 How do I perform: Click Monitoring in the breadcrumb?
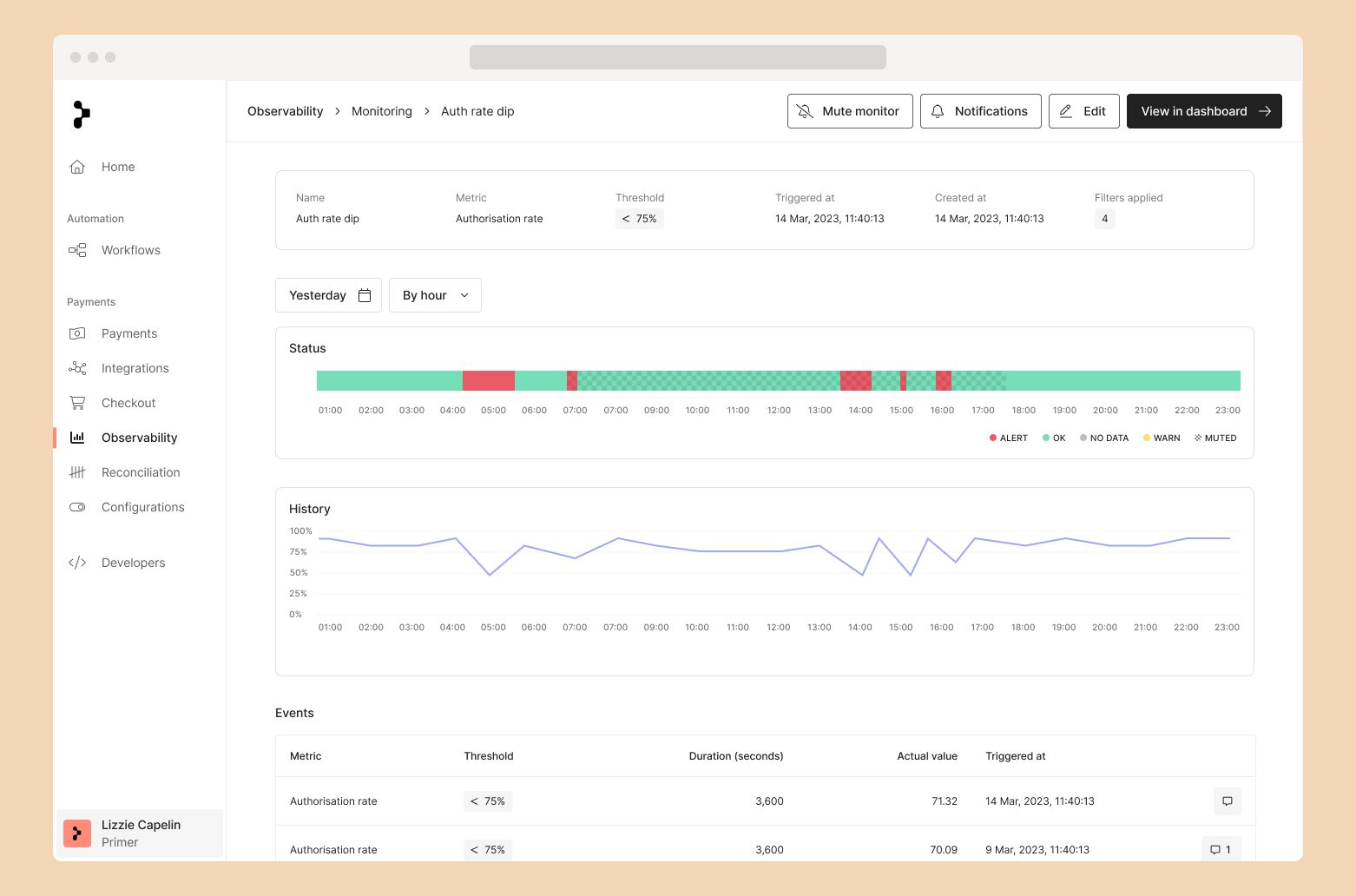381,111
